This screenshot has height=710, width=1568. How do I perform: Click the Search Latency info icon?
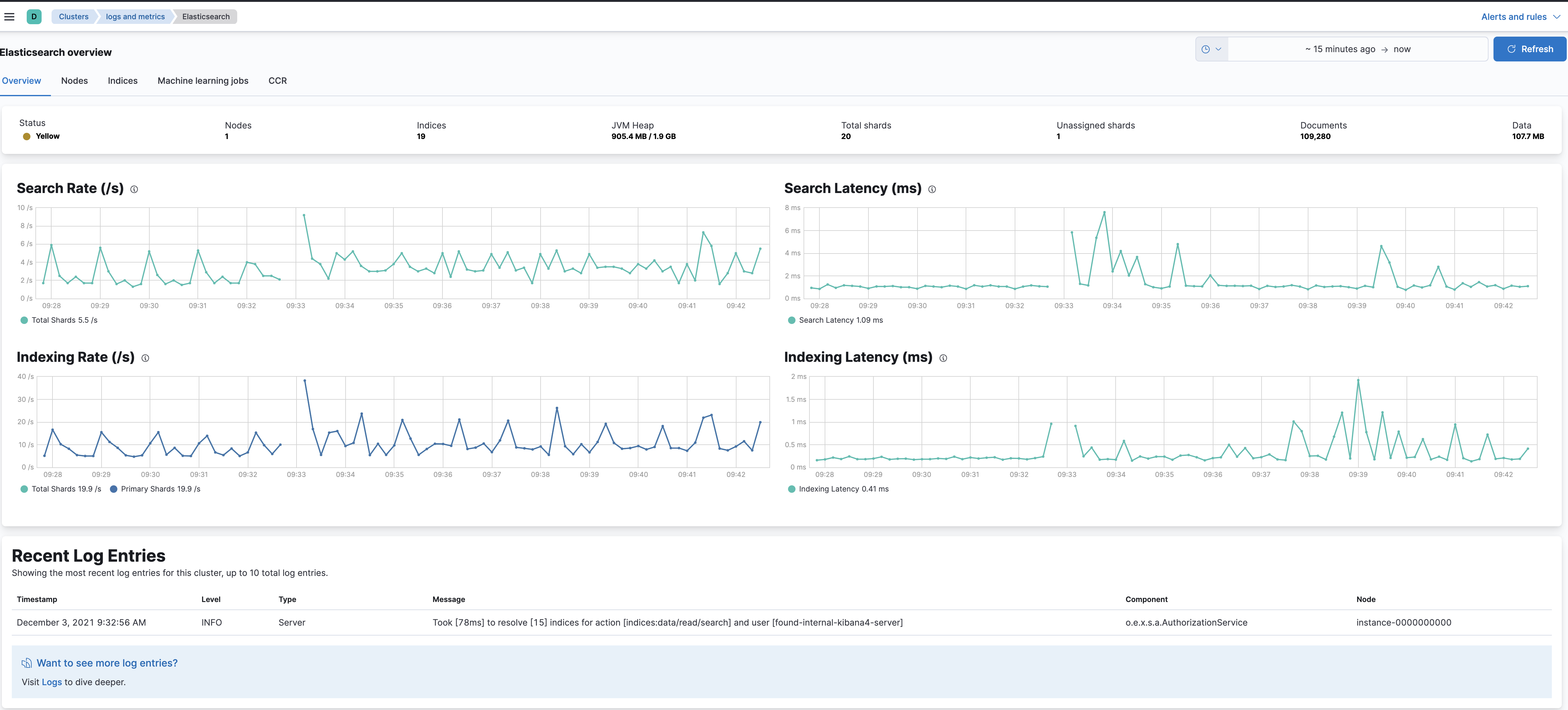[x=932, y=189]
